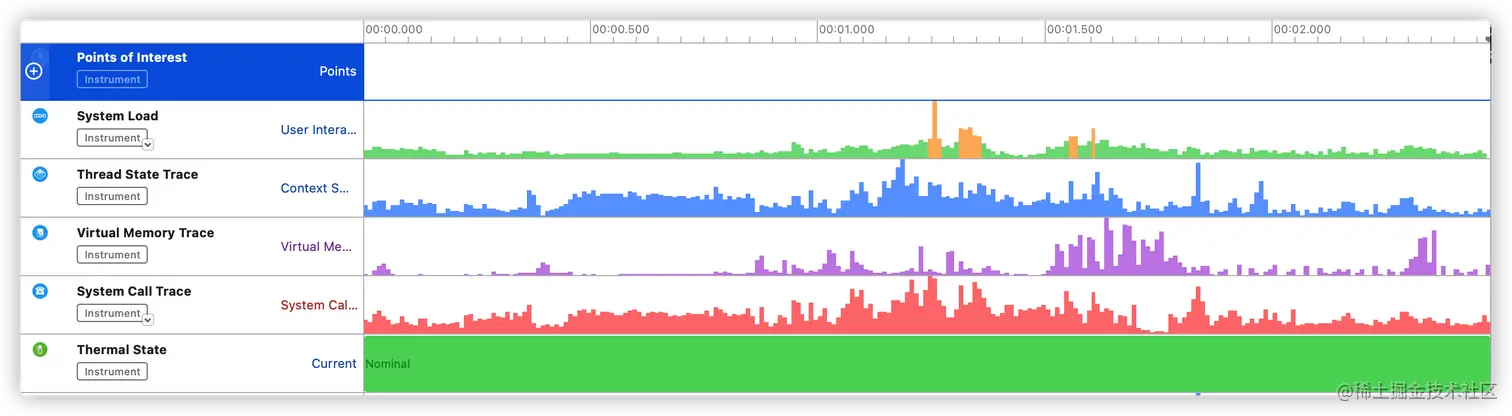Click the Current lane label for Thermal State
The width and height of the screenshot is (1512, 416).
tap(334, 363)
